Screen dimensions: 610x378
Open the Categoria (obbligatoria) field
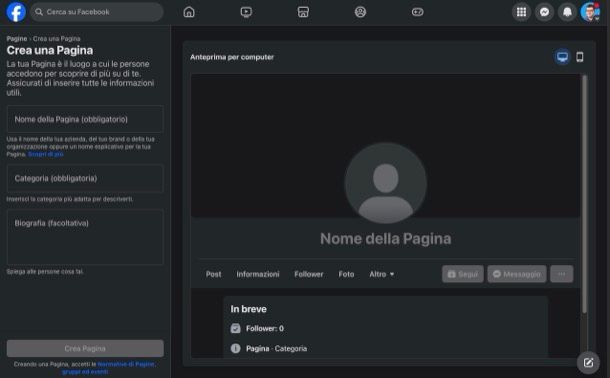[x=85, y=178]
